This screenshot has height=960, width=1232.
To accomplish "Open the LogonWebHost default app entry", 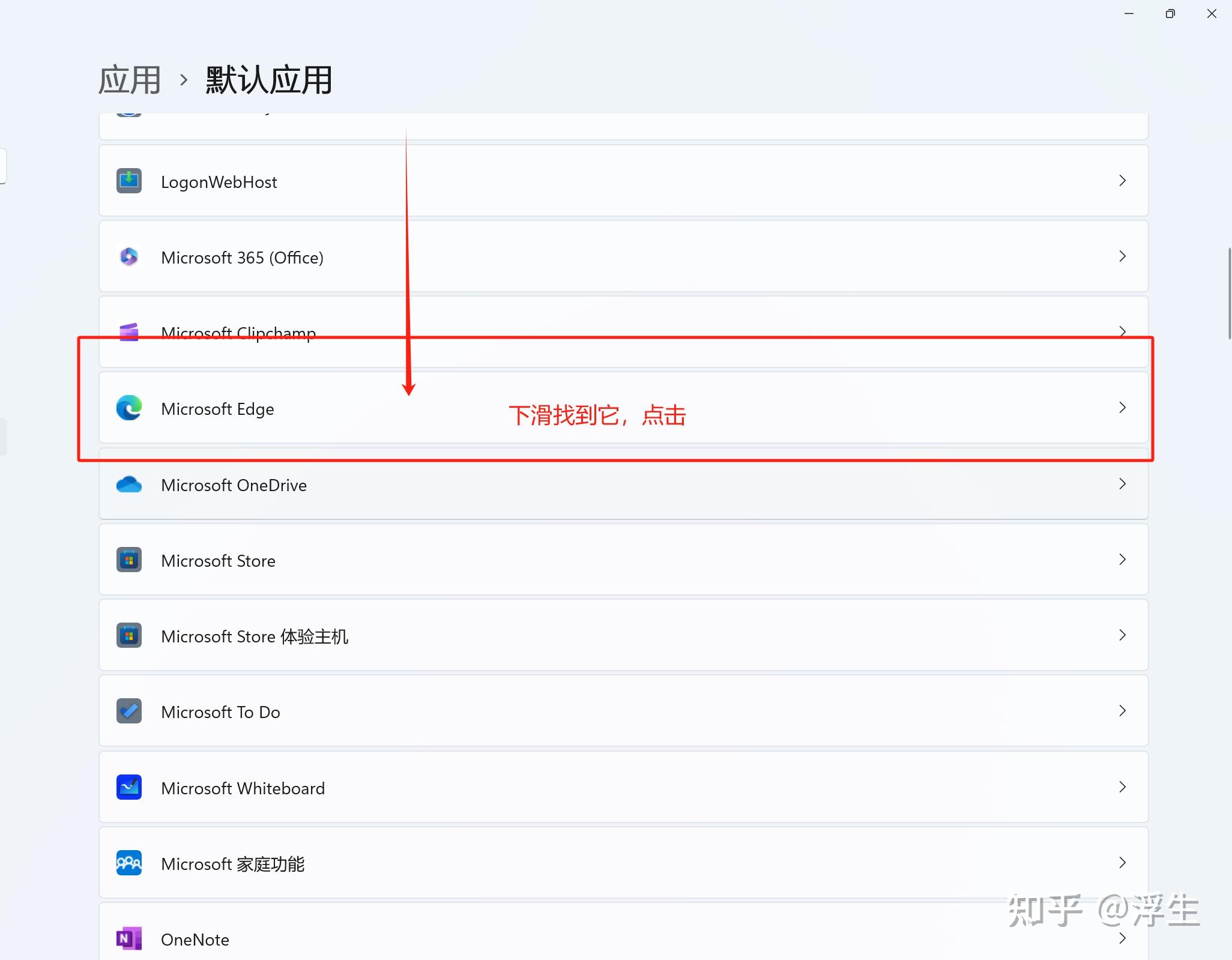I will click(623, 181).
